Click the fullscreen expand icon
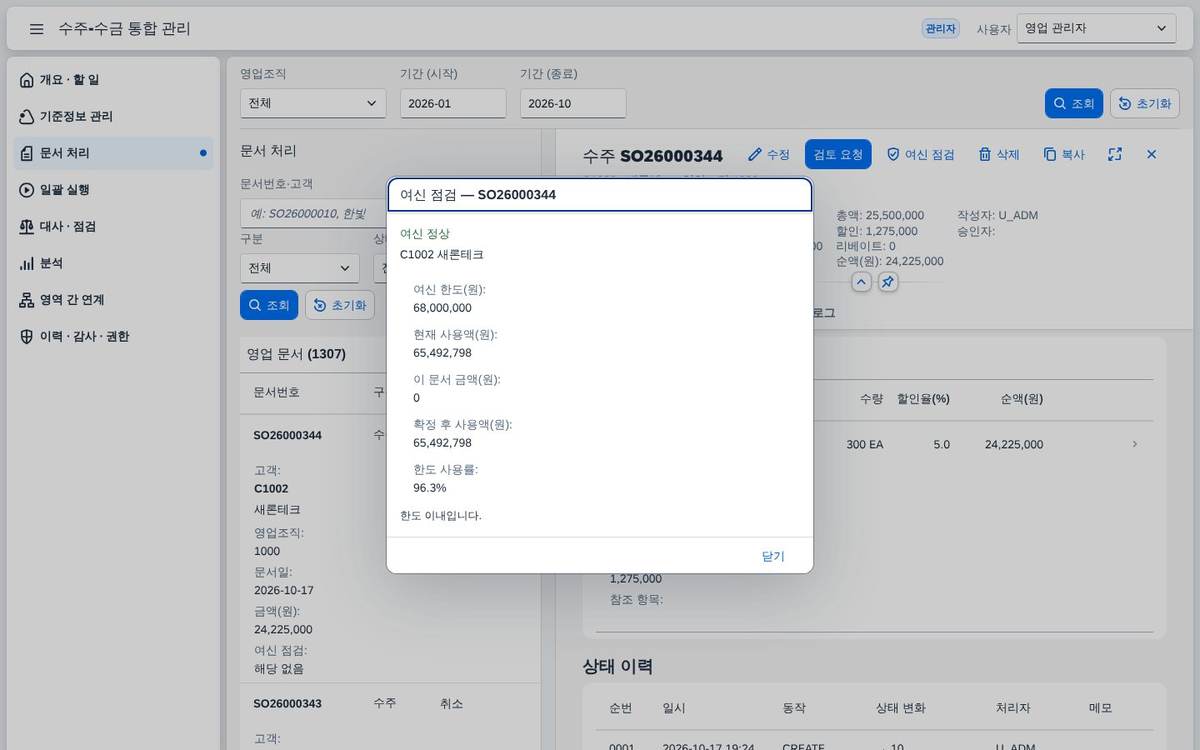Image resolution: width=1200 pixels, height=750 pixels. [1115, 154]
